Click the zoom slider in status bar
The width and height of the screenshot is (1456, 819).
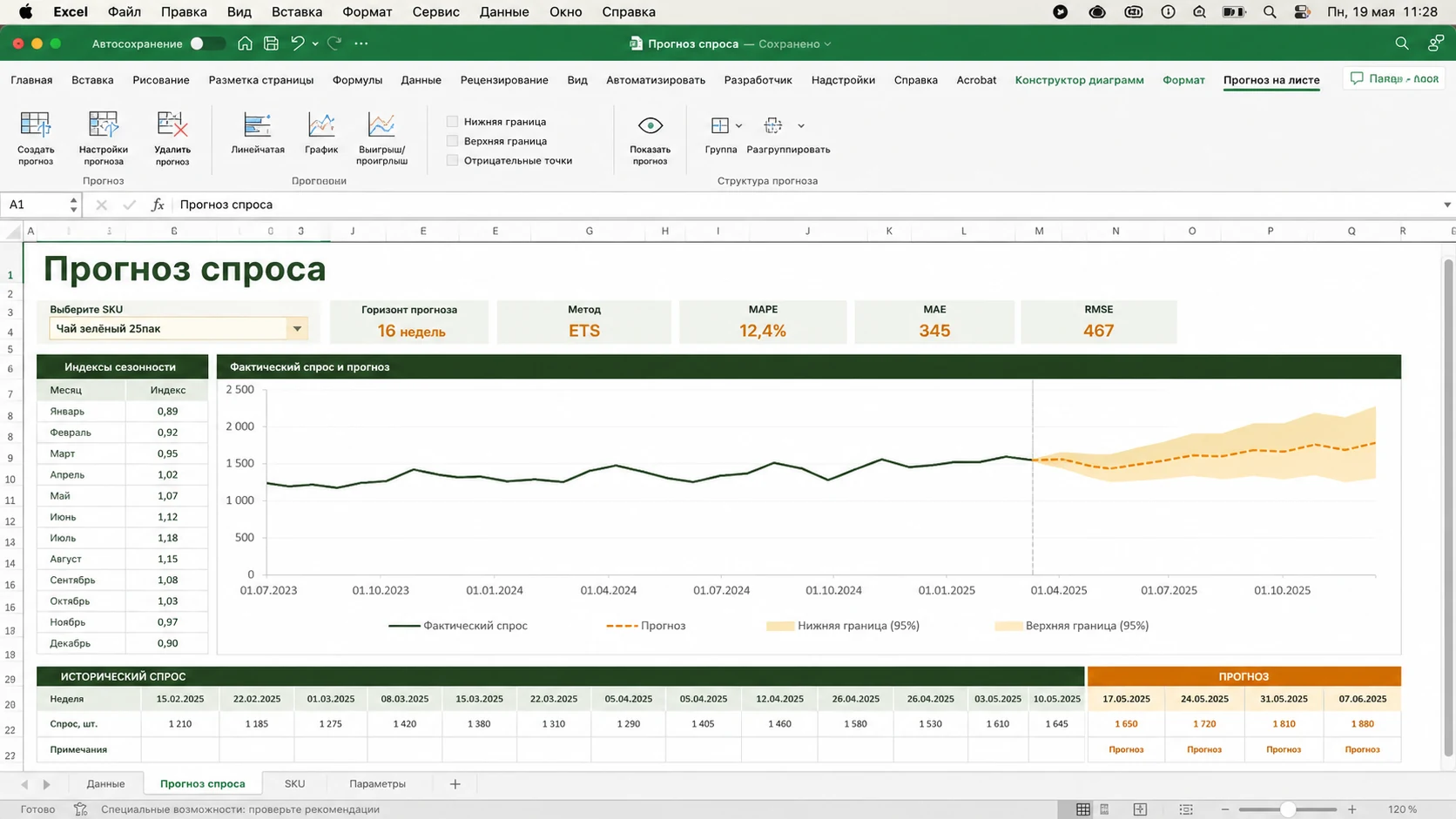tap(1287, 809)
